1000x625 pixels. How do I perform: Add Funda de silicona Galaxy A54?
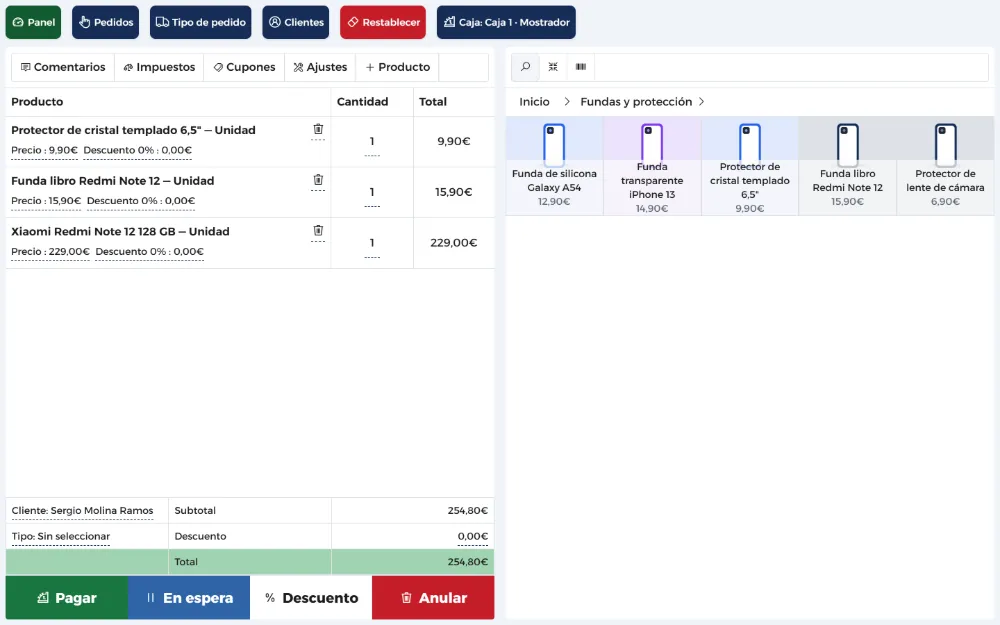coord(554,166)
